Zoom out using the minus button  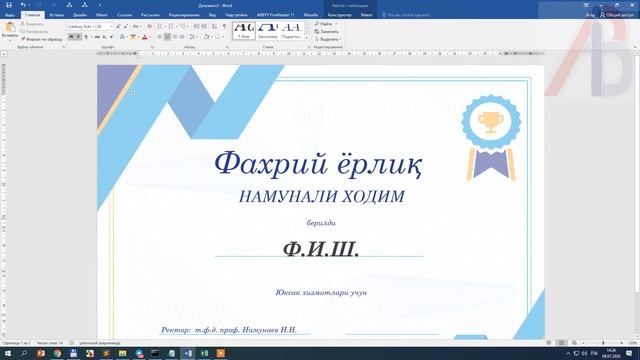click(584, 343)
